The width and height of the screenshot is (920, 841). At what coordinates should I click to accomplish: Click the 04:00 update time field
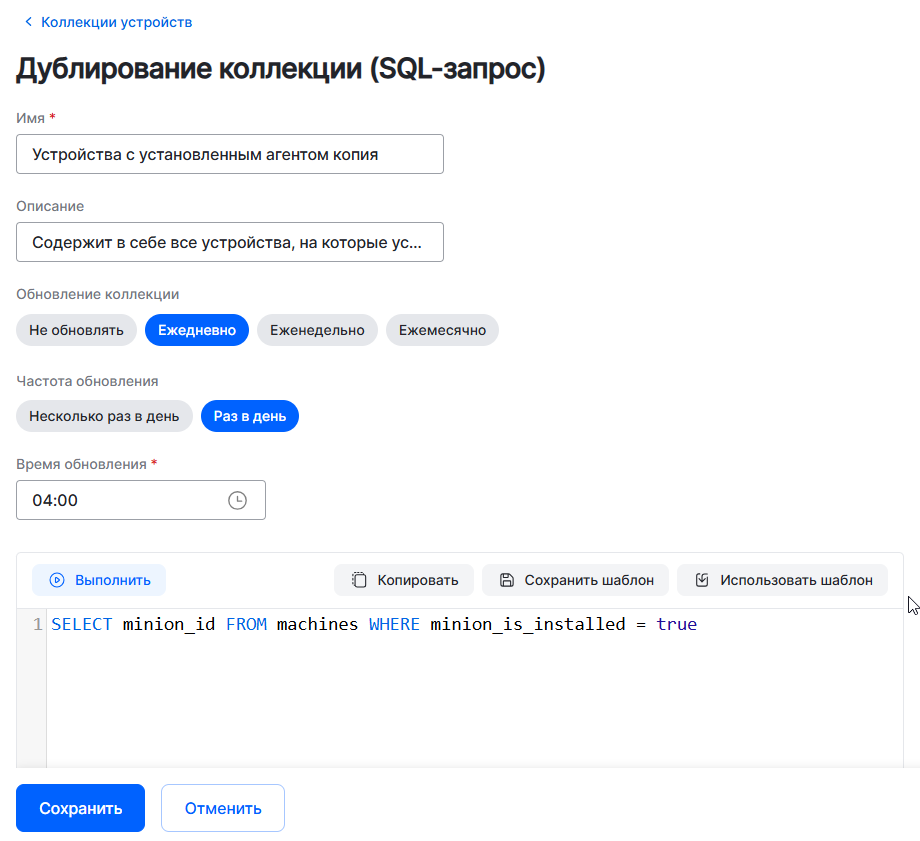120,500
